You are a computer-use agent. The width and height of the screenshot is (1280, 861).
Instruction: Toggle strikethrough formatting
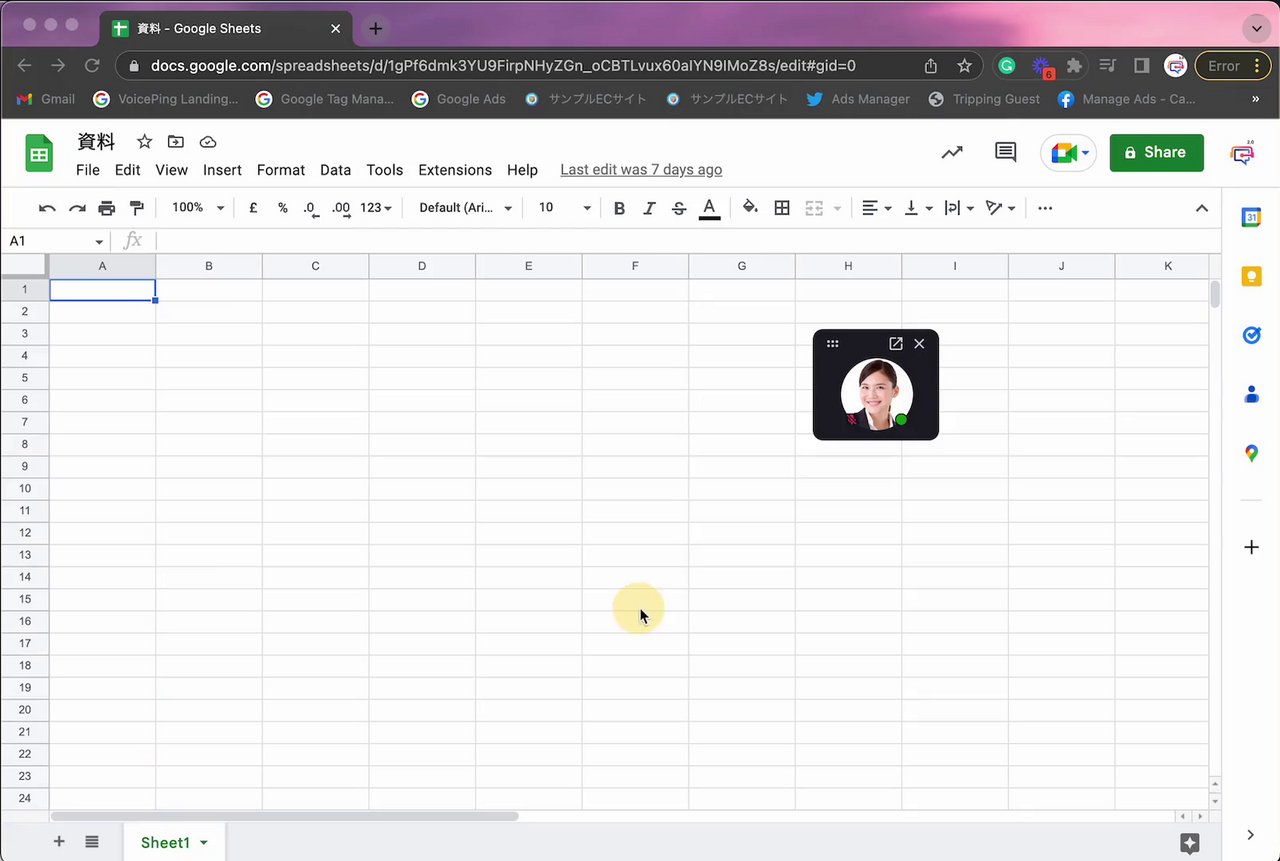pyautogui.click(x=679, y=208)
